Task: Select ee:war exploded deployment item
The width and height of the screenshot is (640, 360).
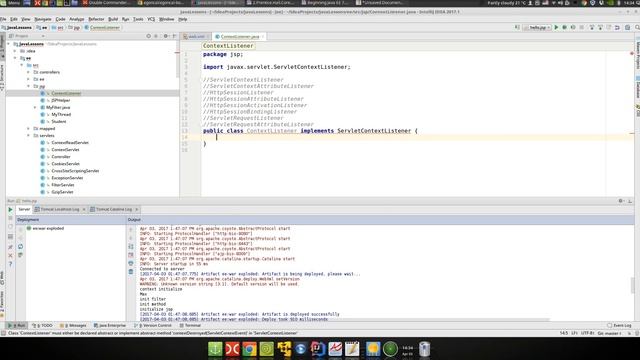Action: pyautogui.click(x=45, y=229)
